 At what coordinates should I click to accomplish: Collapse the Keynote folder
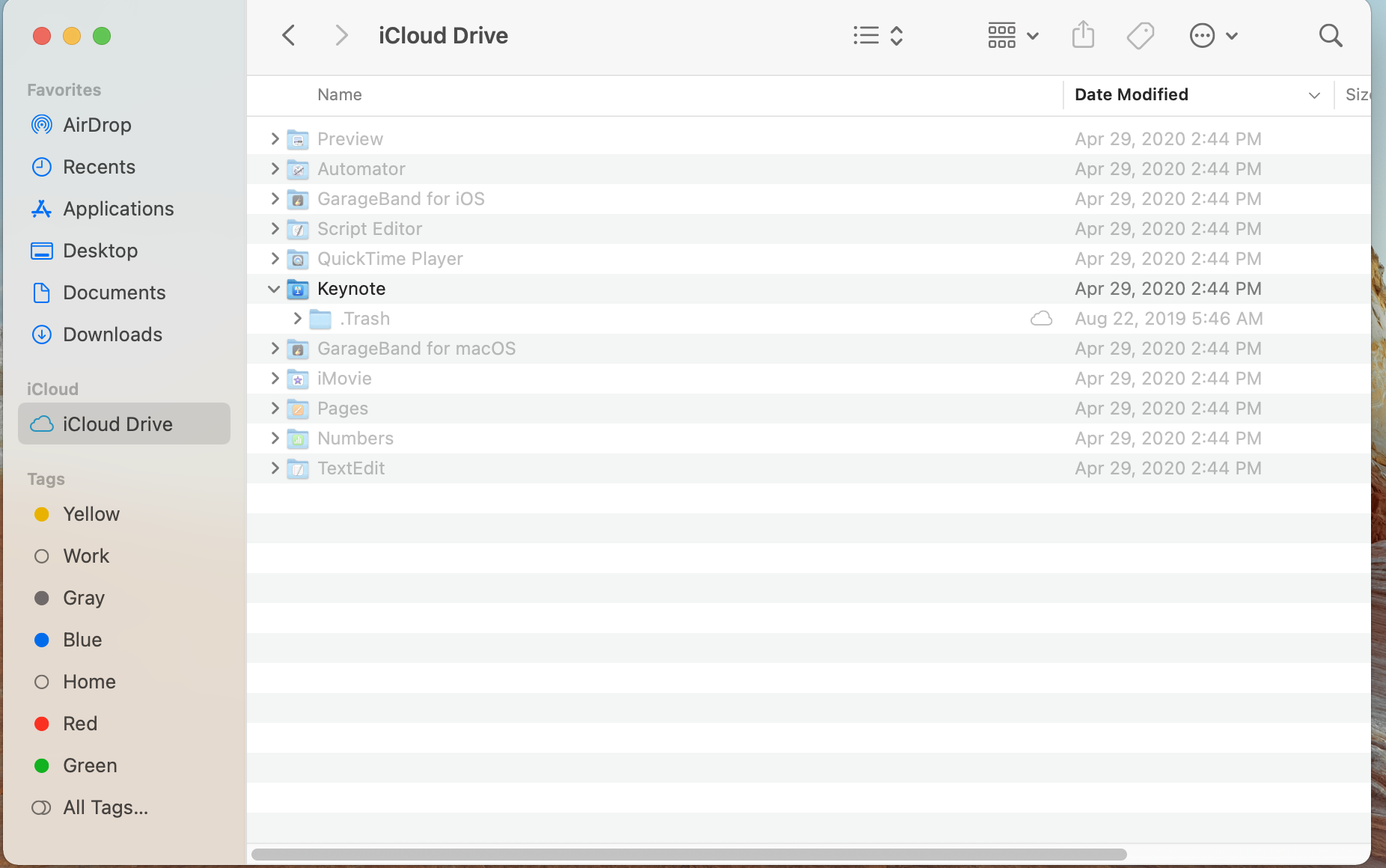(x=274, y=289)
